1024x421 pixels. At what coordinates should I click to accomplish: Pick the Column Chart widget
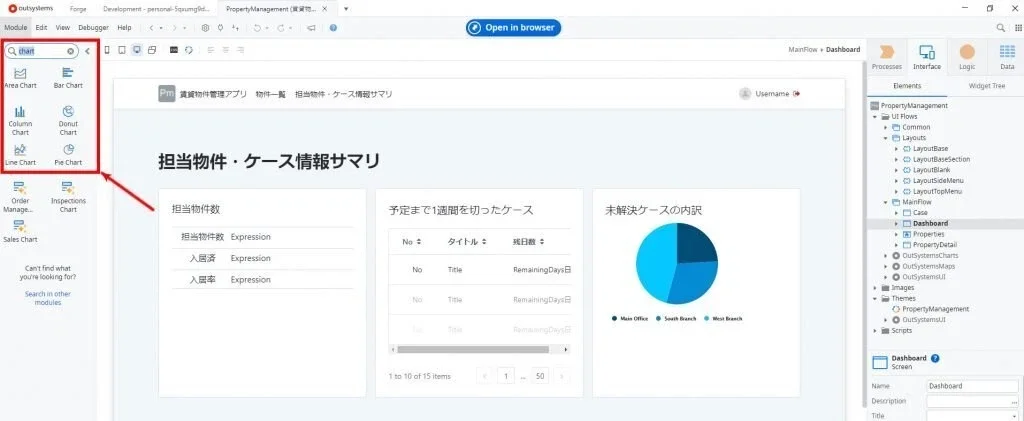[x=20, y=119]
